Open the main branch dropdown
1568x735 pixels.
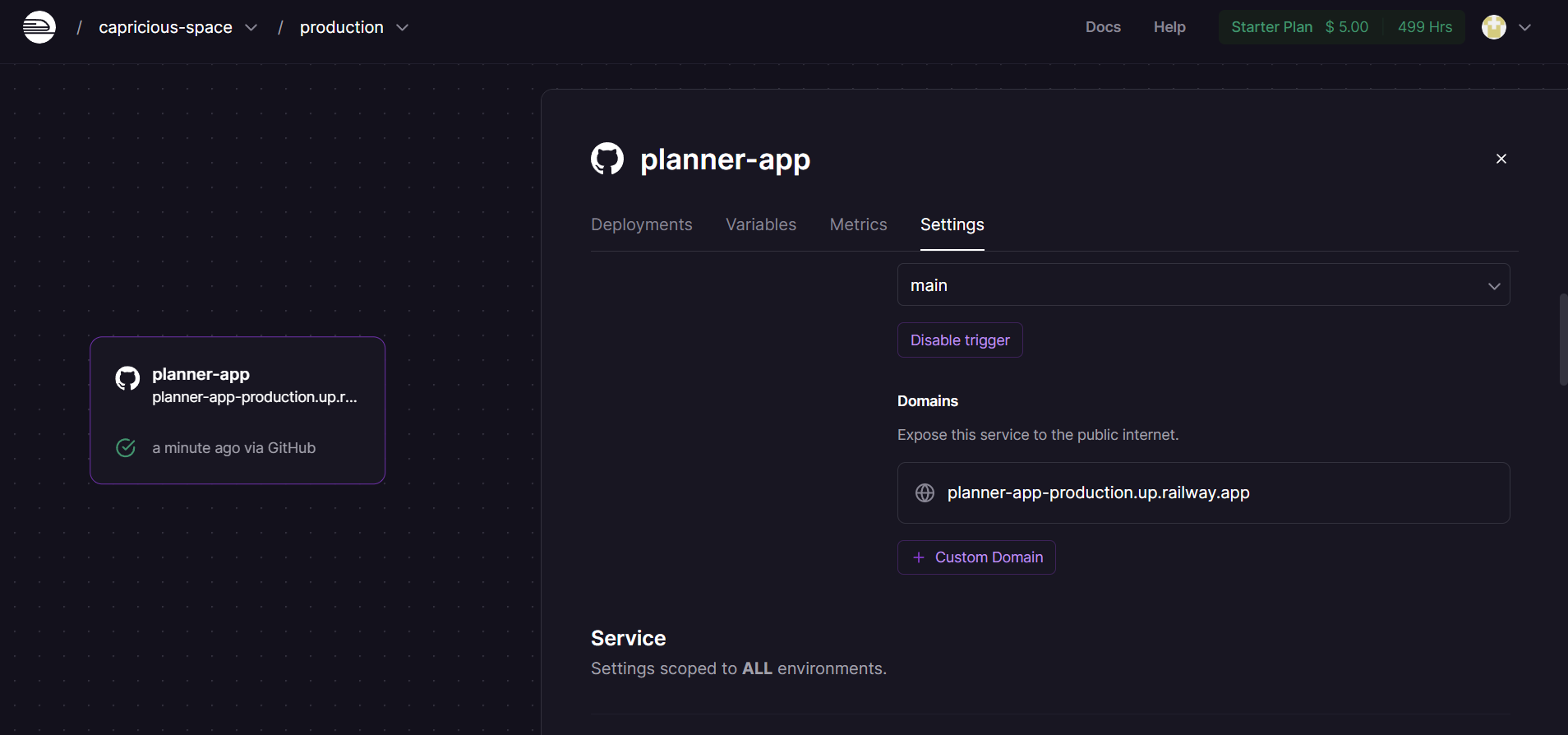[1203, 284]
